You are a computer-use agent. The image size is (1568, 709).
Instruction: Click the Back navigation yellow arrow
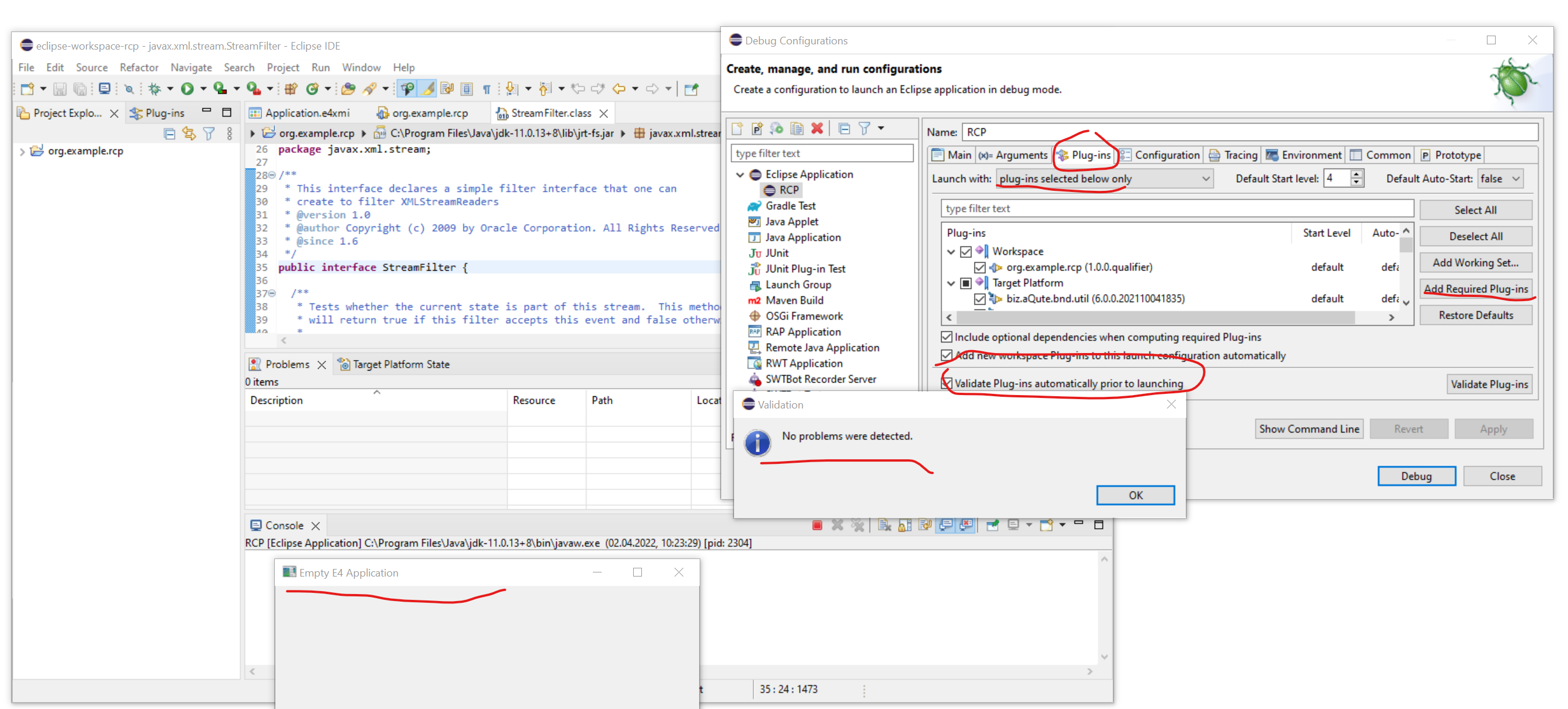pyautogui.click(x=619, y=89)
